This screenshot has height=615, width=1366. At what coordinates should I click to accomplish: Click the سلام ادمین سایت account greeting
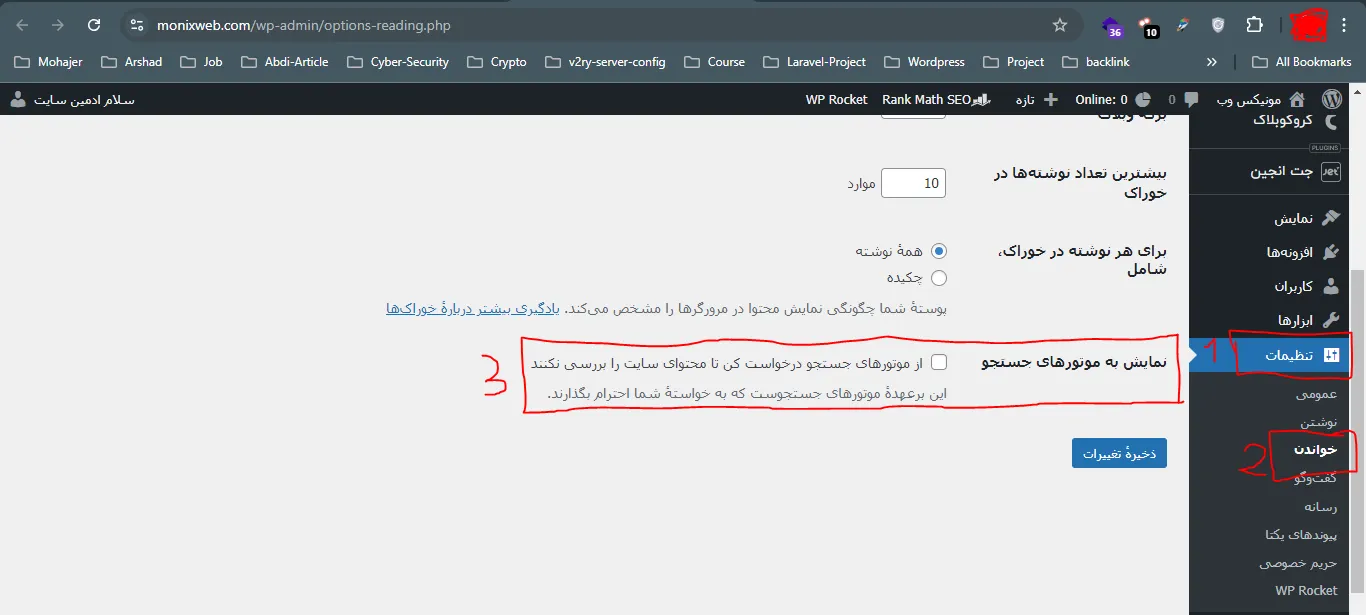coord(84,100)
